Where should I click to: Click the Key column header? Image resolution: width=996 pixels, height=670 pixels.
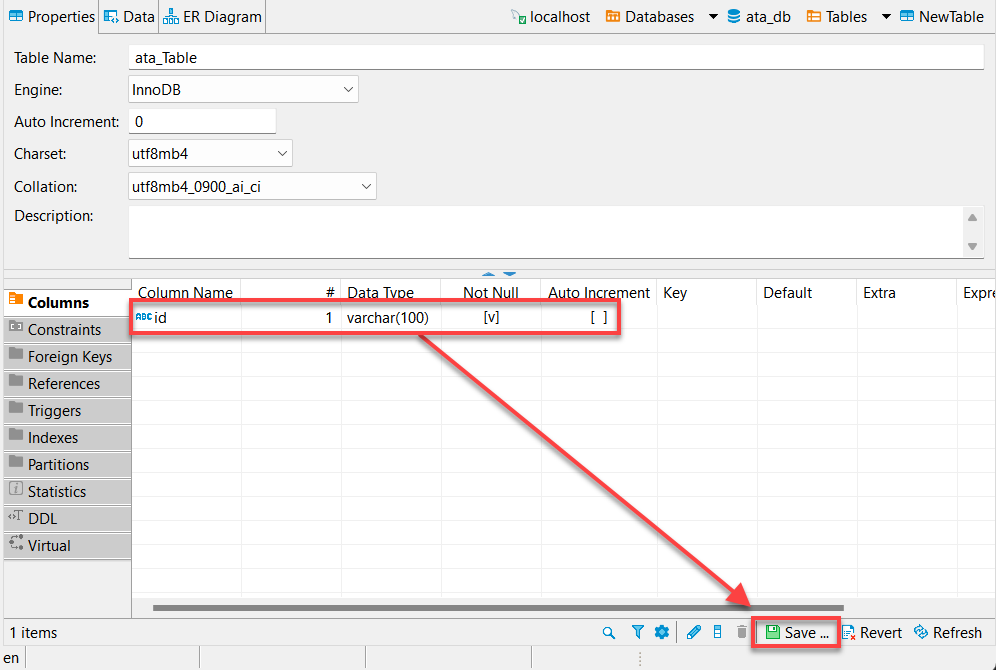click(x=707, y=292)
